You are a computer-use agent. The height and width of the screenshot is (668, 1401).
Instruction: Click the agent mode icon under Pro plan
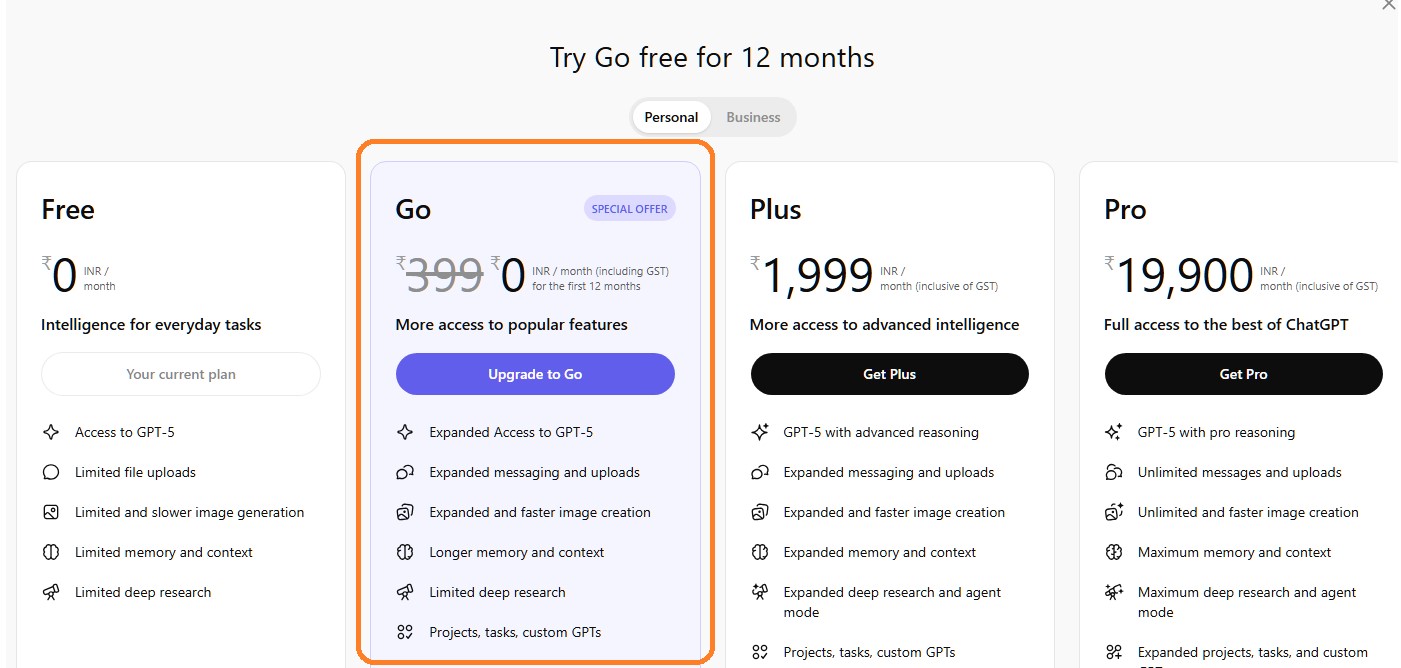(1113, 591)
